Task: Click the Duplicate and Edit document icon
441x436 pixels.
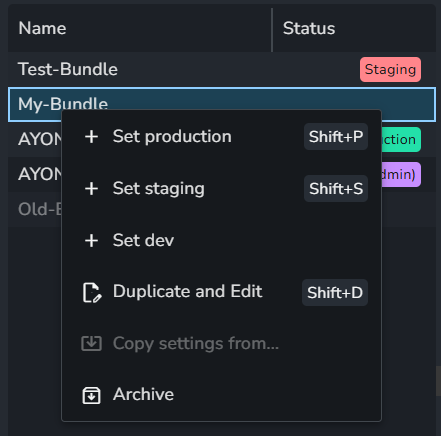Action: [x=92, y=292]
